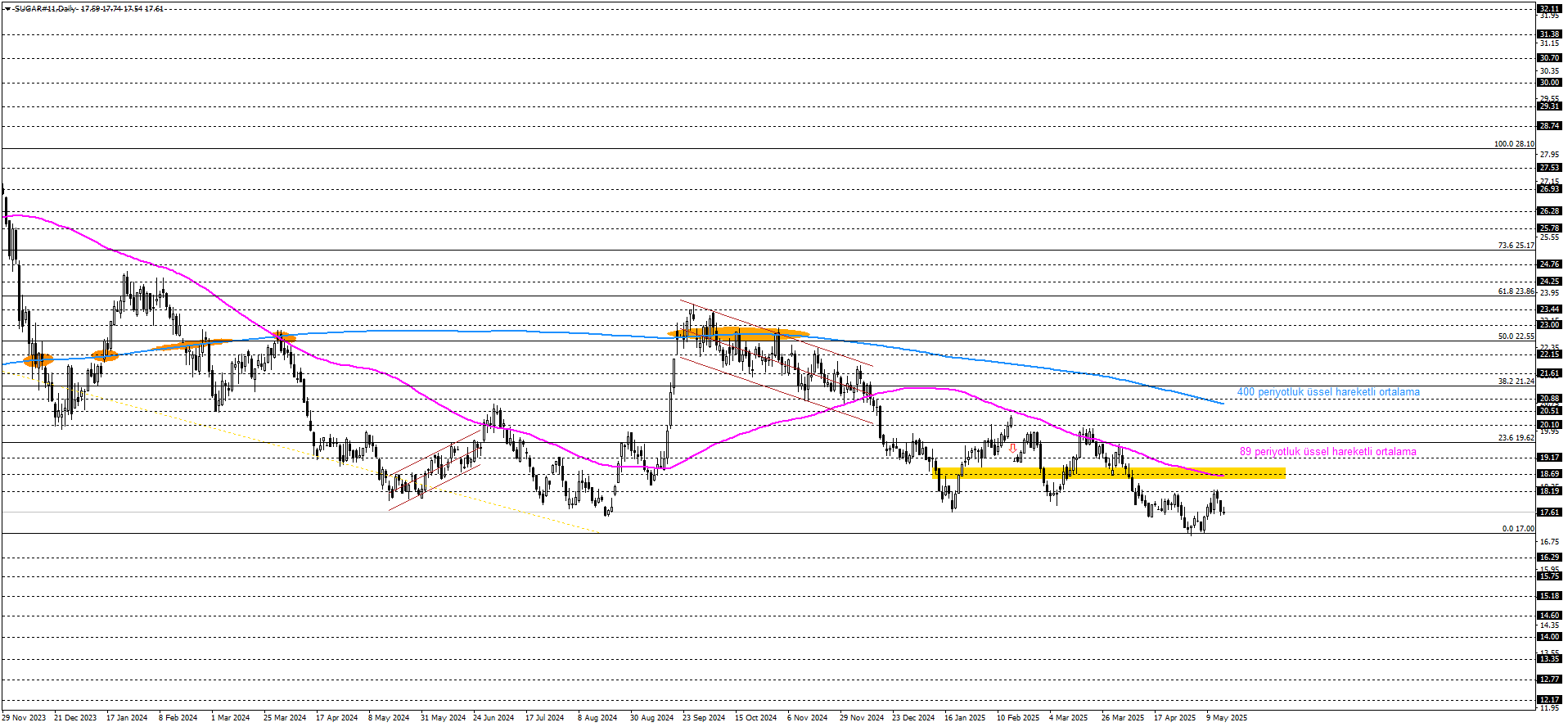Click the 21.61 price level tag
The image size is (1568, 727).
[x=1549, y=373]
